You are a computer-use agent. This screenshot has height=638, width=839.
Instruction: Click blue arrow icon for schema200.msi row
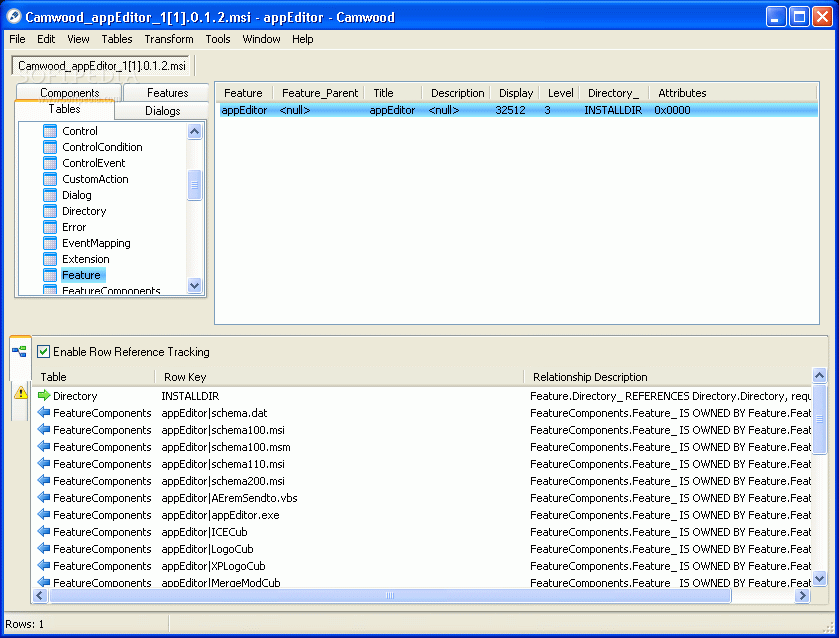(44, 481)
